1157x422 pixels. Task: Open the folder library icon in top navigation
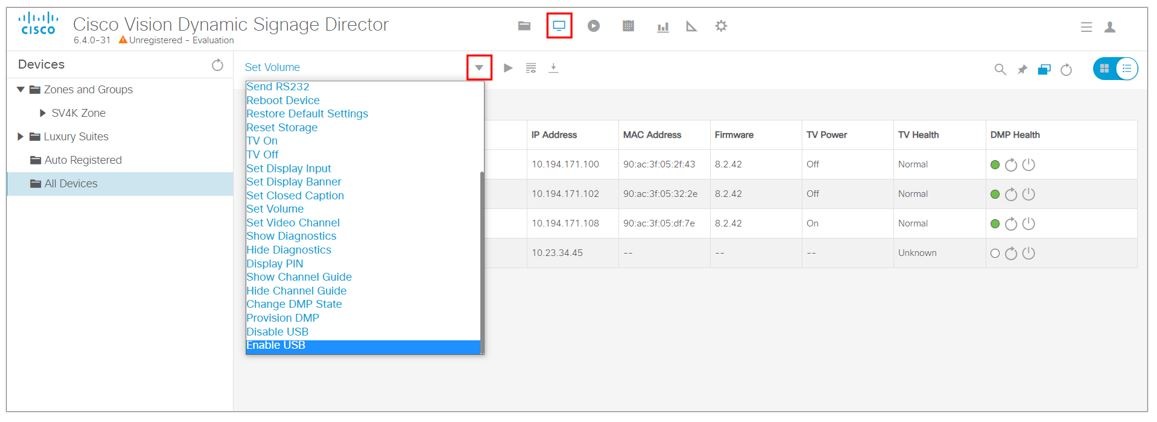pyautogui.click(x=524, y=26)
